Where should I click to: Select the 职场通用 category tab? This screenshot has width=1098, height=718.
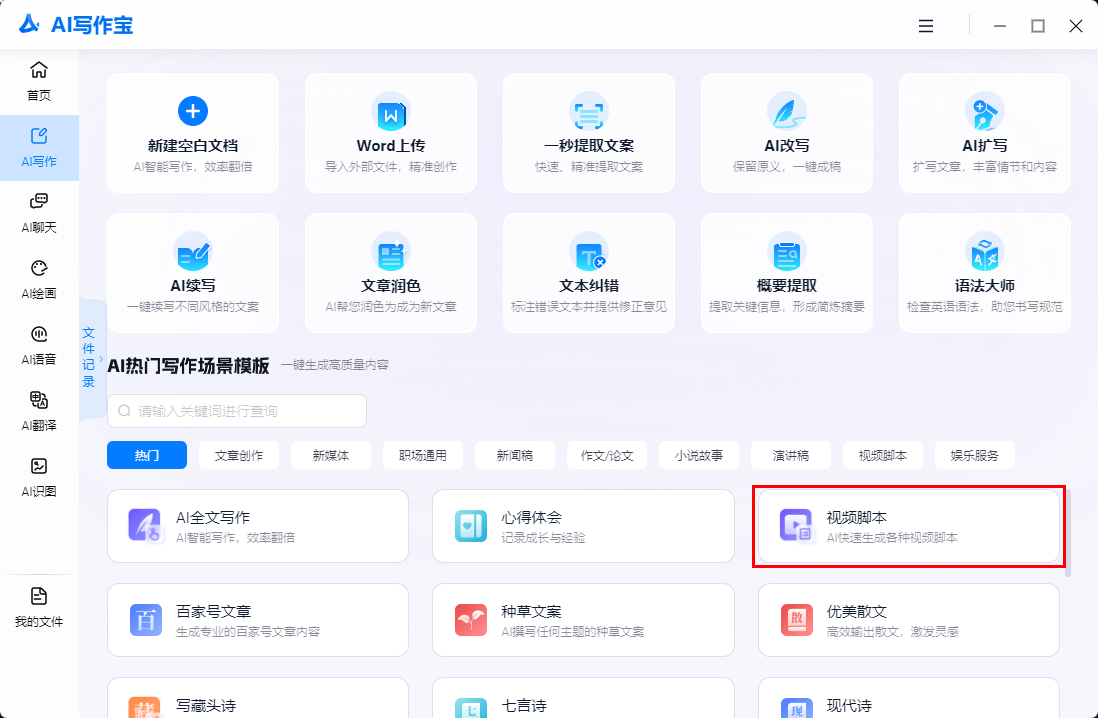[x=423, y=455]
